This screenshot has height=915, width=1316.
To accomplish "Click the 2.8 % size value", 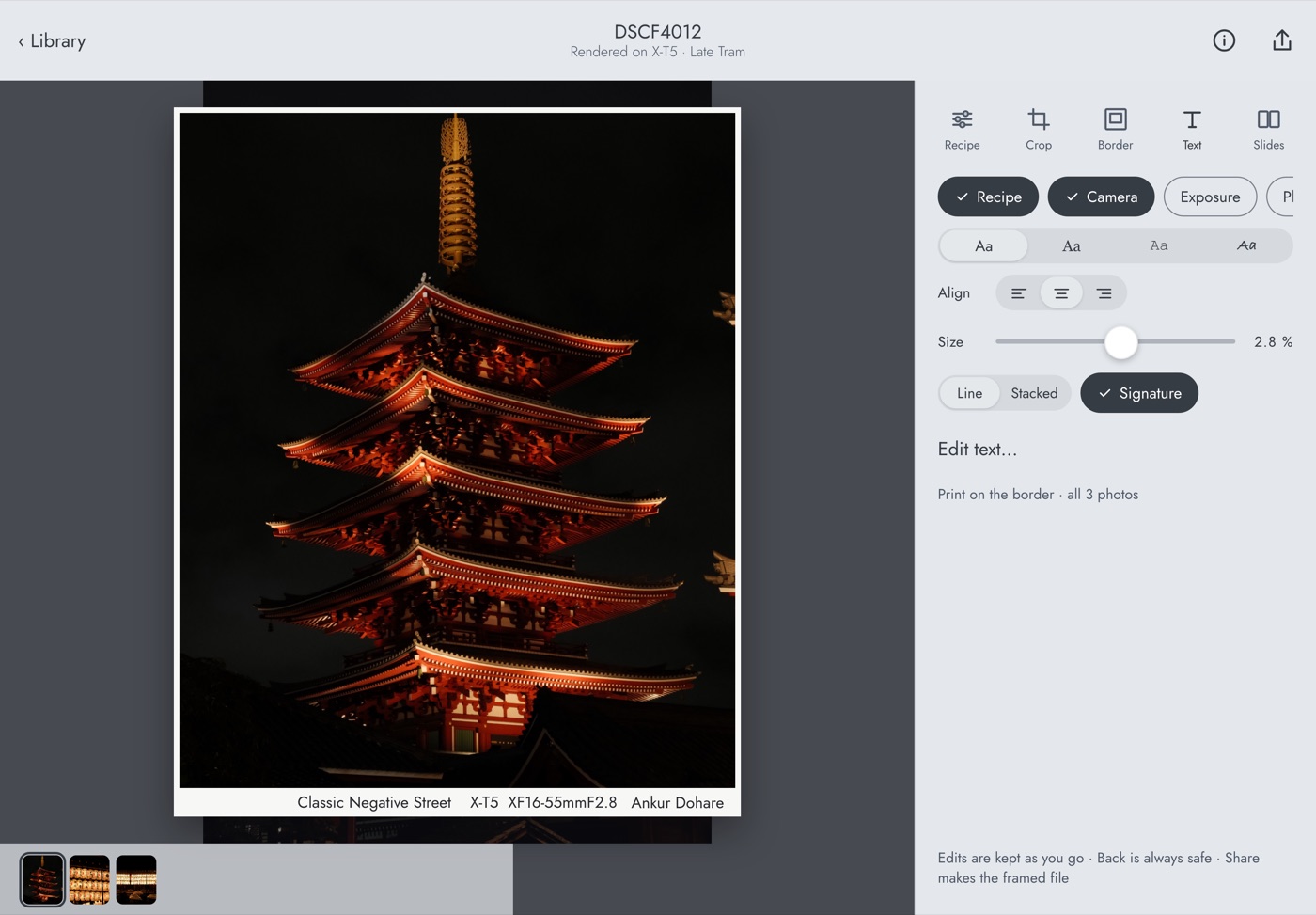I will click(x=1273, y=342).
